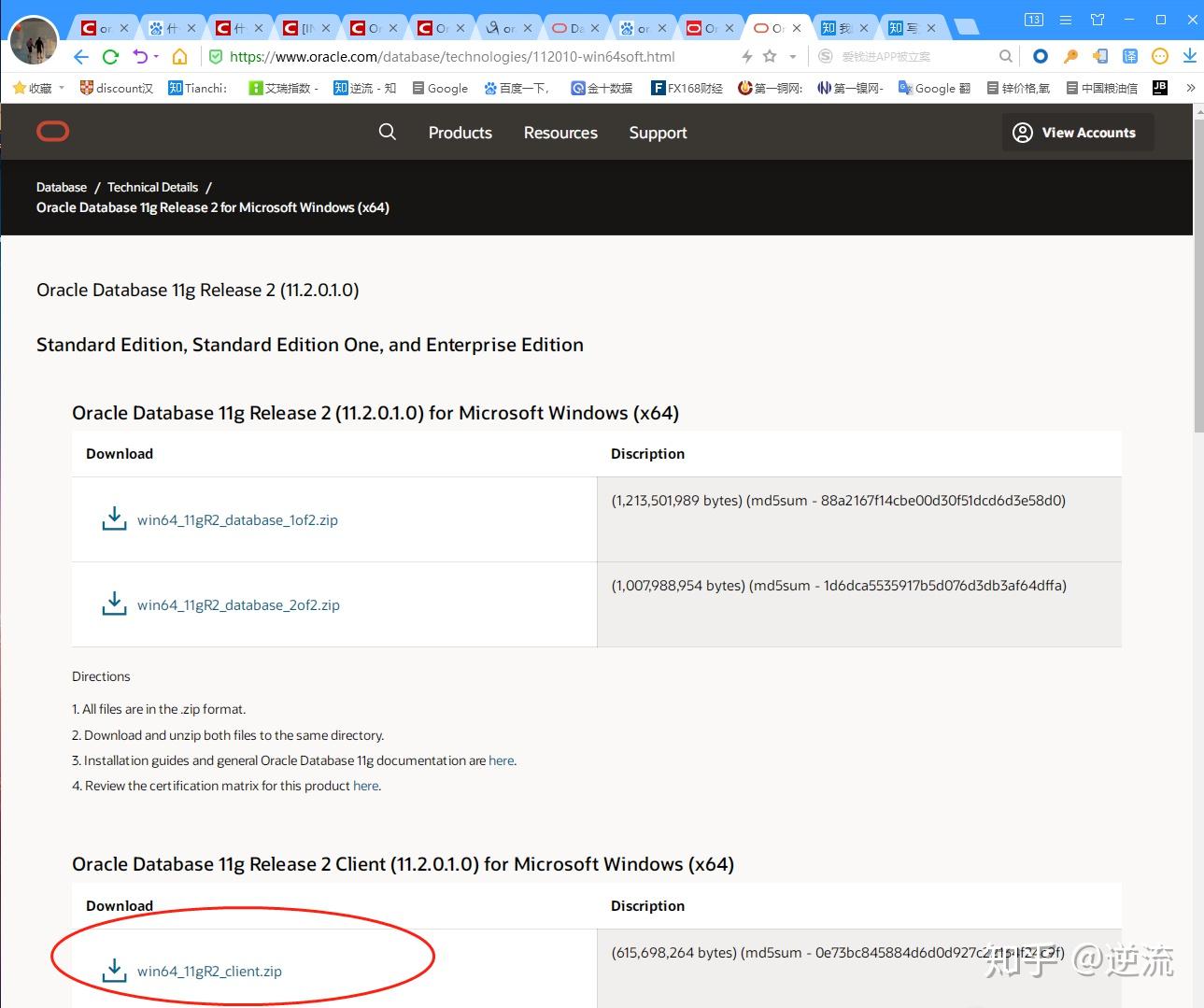1204x1008 pixels.
Task: Download win64_11gR2_database_1of2.zip link
Action: click(x=237, y=520)
